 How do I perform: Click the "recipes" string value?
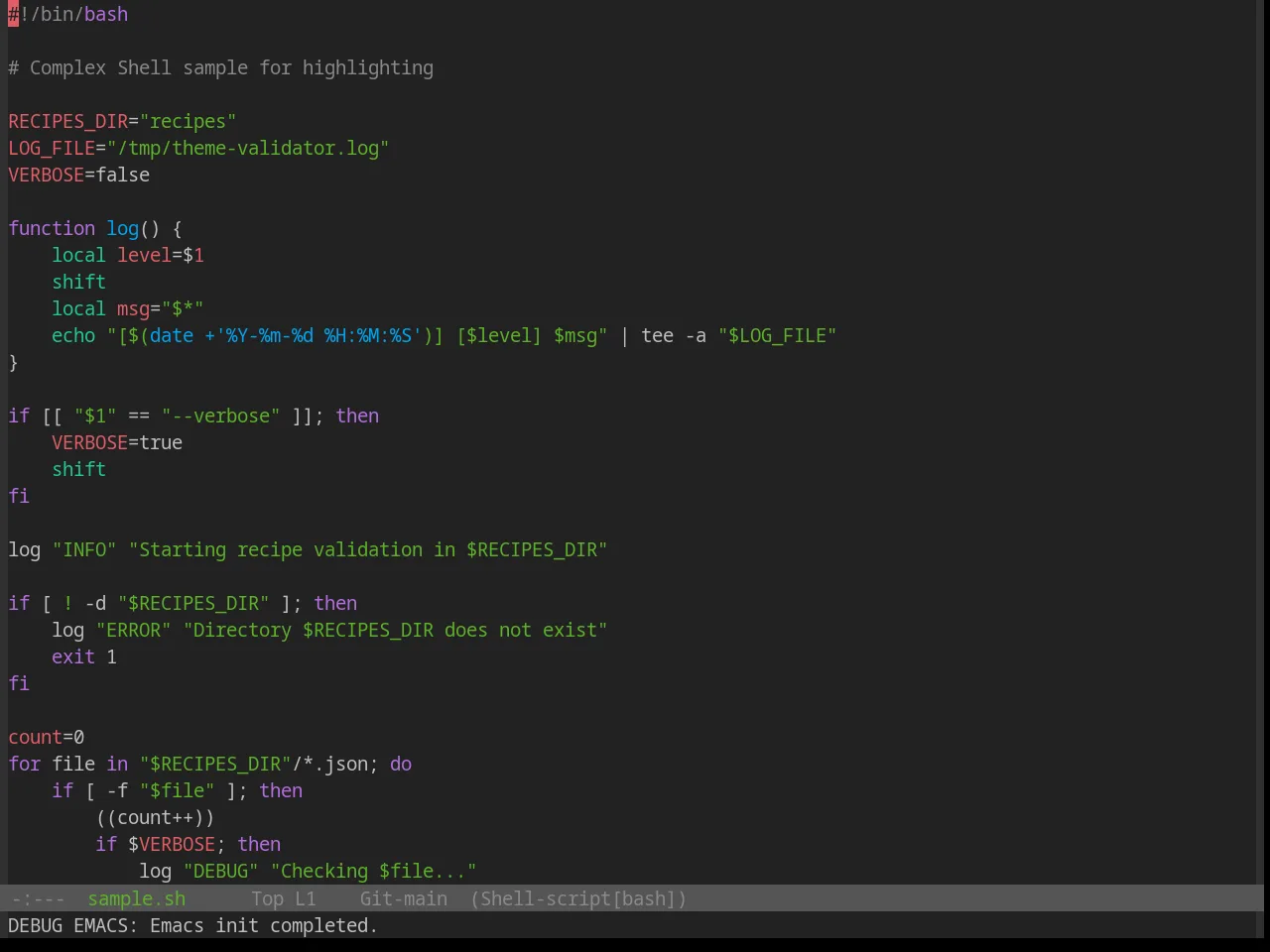coord(189,121)
